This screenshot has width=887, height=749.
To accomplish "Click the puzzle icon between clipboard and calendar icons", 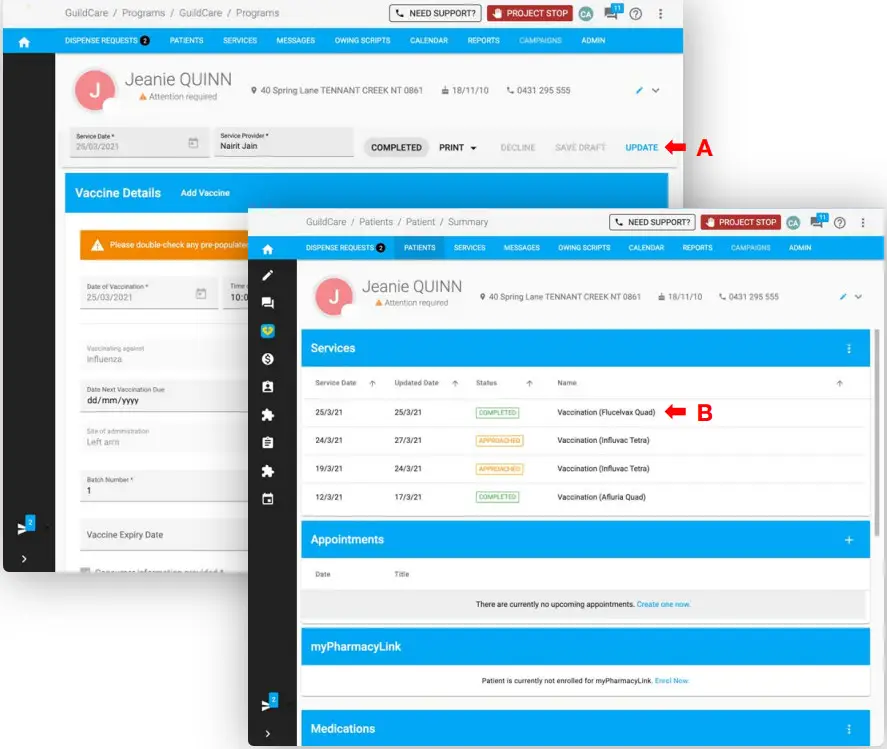I will pyautogui.click(x=268, y=471).
